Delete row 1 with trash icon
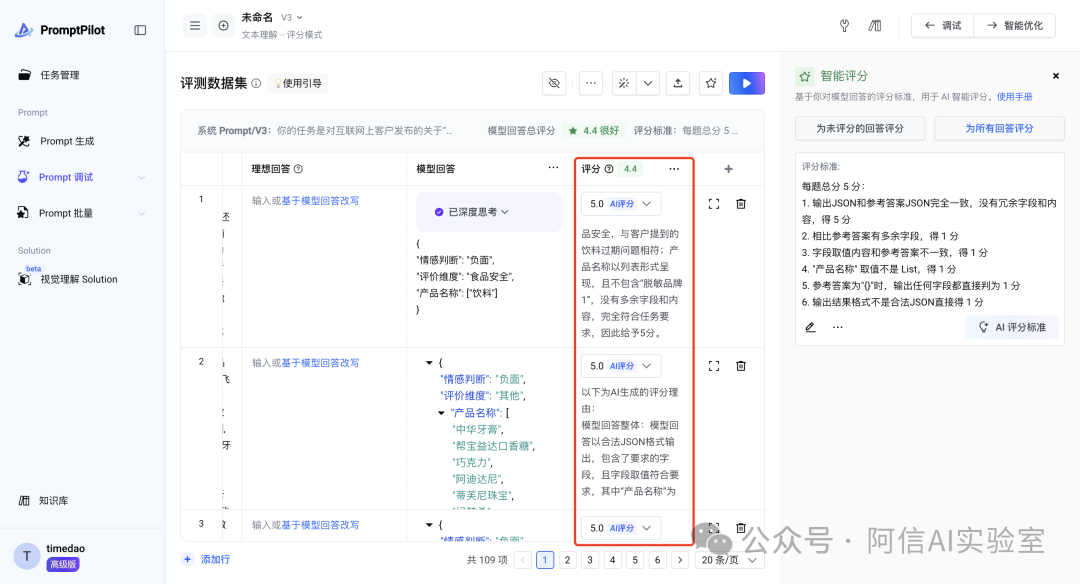Viewport: 1080px width, 584px height. pos(741,204)
